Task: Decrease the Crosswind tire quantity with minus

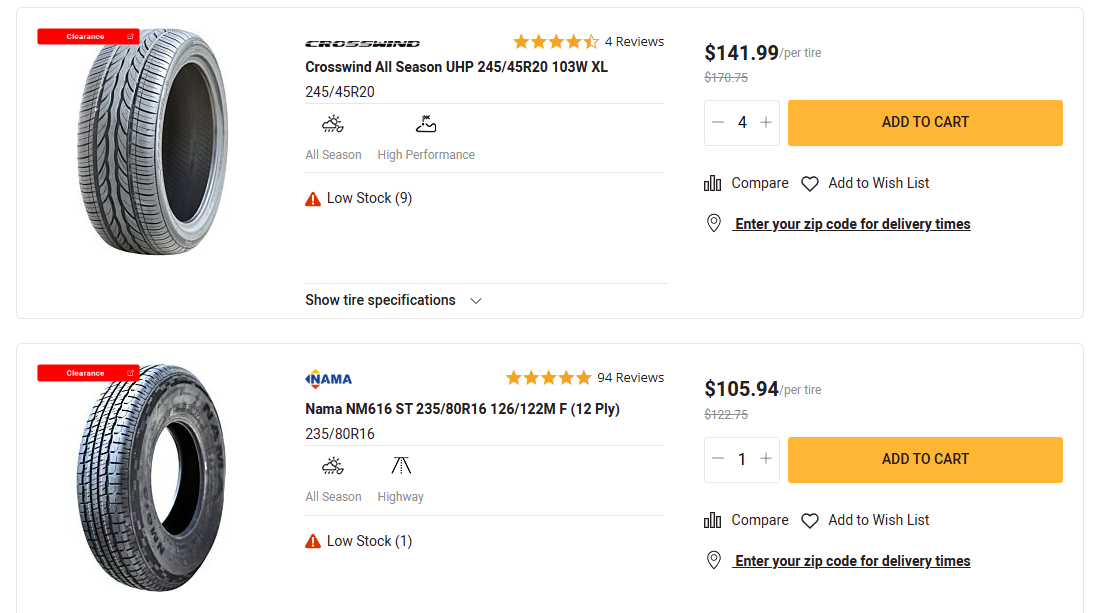Action: click(x=718, y=122)
